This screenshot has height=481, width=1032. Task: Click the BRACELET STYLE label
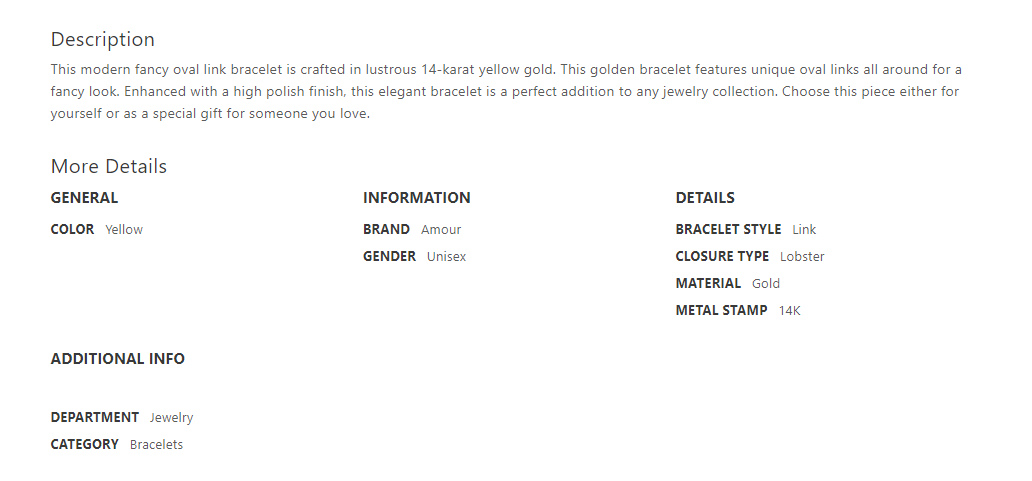(x=728, y=230)
